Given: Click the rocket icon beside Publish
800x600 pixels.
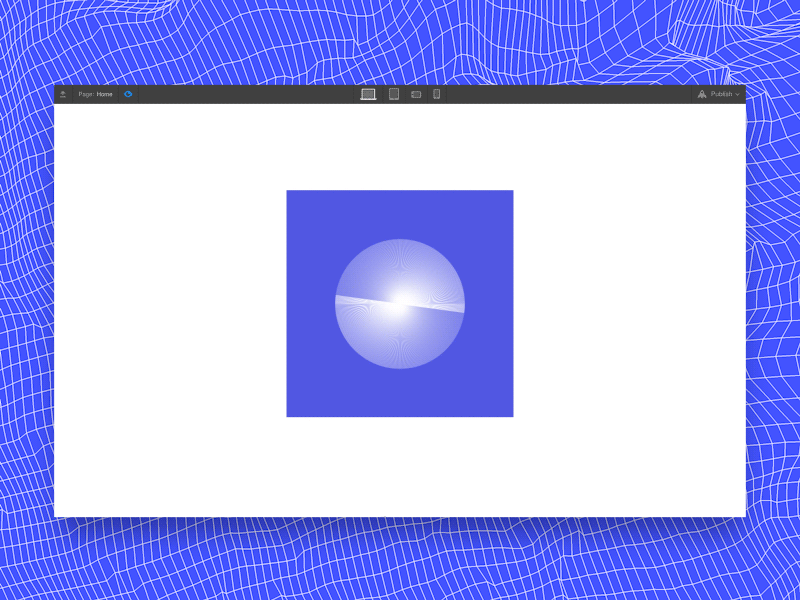Looking at the screenshot, I should 702,94.
